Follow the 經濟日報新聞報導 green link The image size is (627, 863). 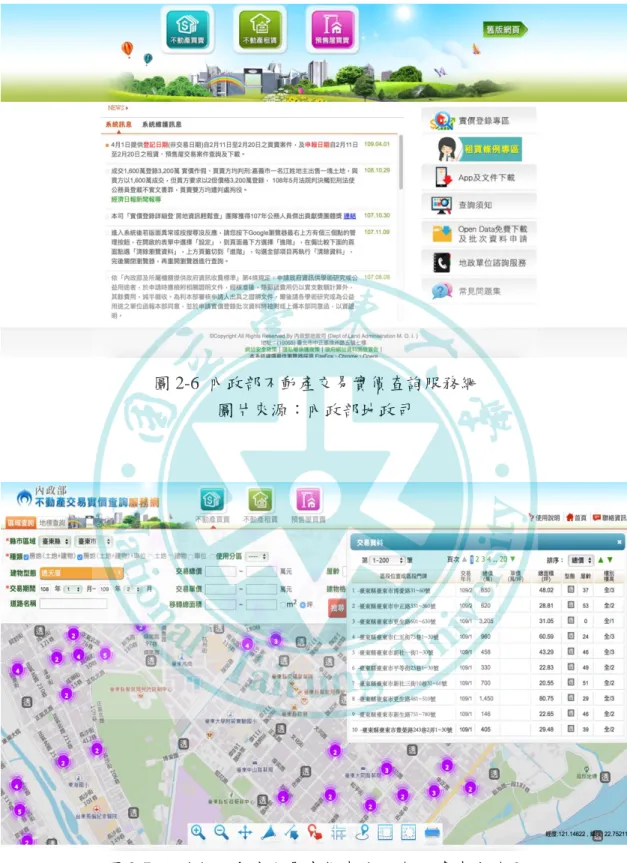pyautogui.click(x=136, y=199)
